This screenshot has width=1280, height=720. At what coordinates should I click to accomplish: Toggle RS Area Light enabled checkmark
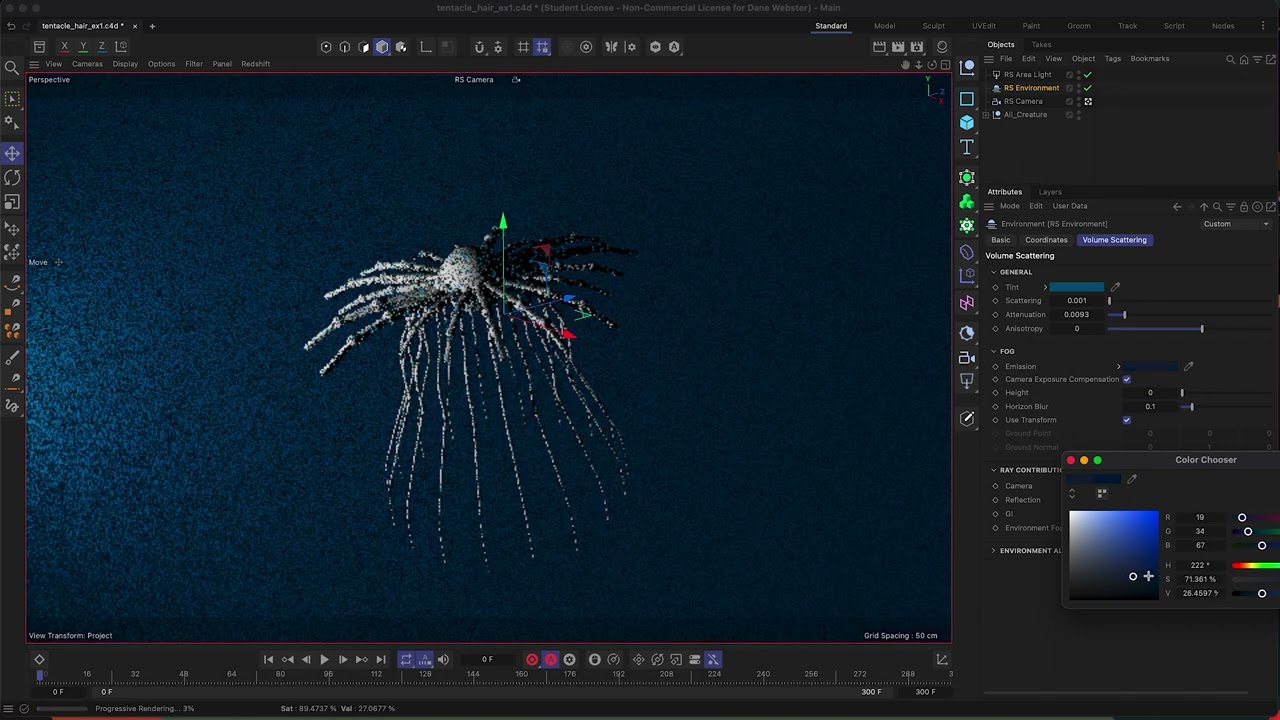click(1088, 75)
